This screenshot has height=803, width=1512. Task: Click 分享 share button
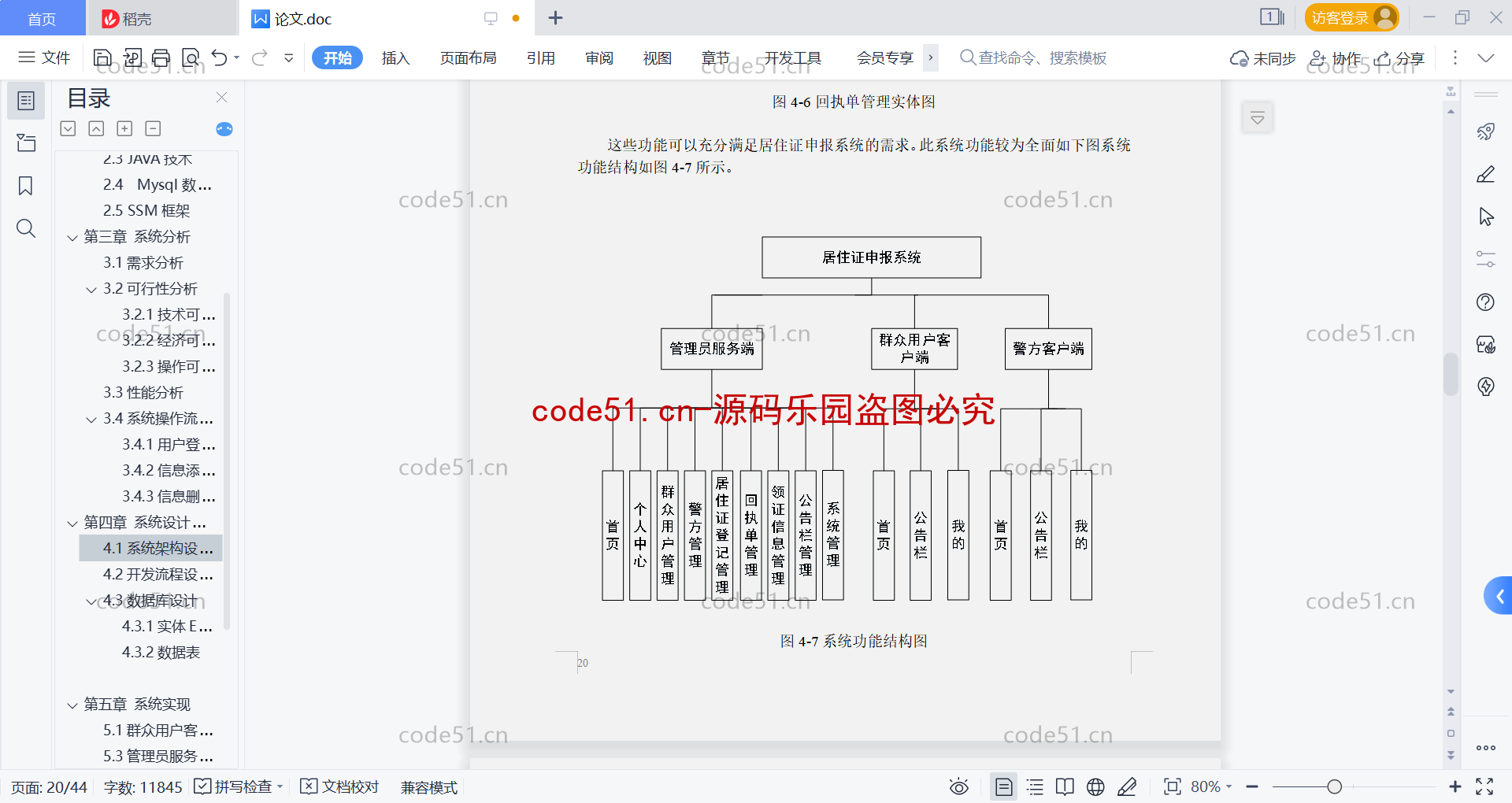click(1399, 58)
